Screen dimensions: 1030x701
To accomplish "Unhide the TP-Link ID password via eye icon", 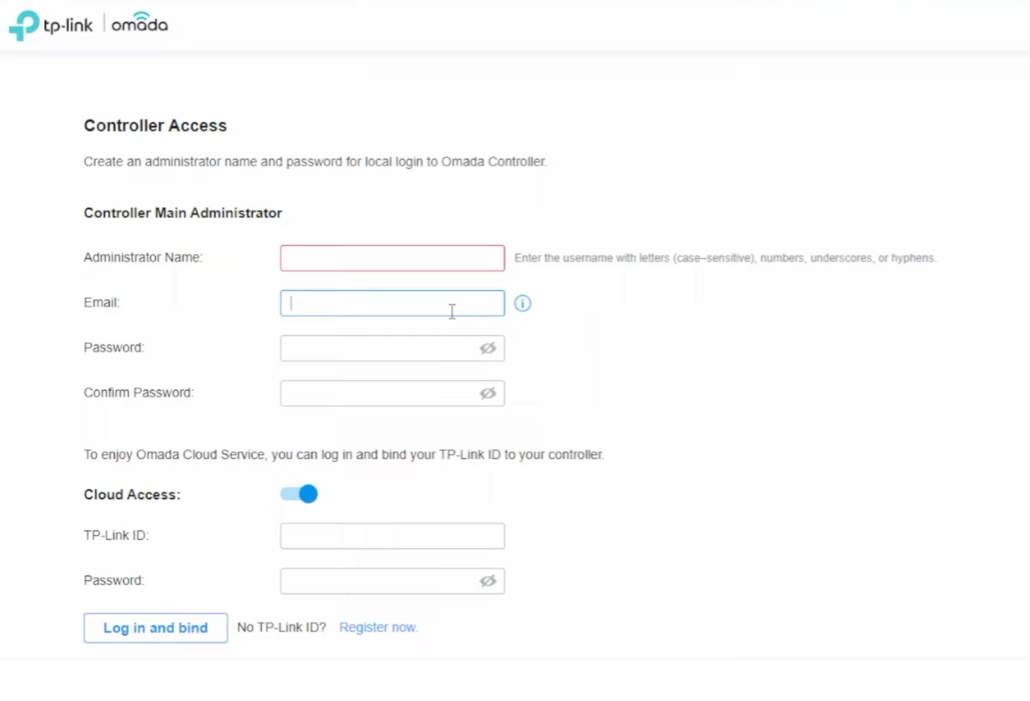I will [487, 581].
